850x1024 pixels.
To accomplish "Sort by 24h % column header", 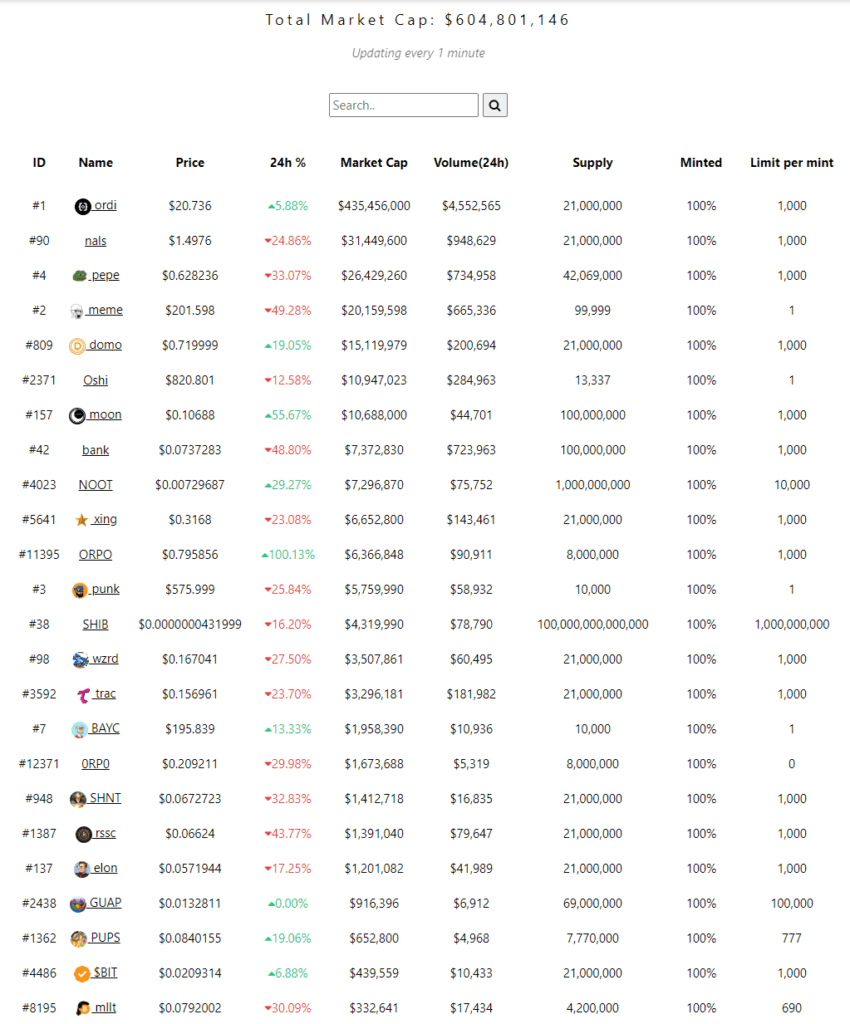I will point(288,163).
